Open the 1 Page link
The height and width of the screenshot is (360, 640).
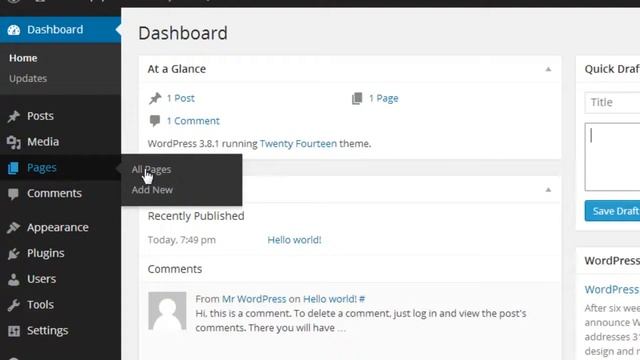[384, 98]
